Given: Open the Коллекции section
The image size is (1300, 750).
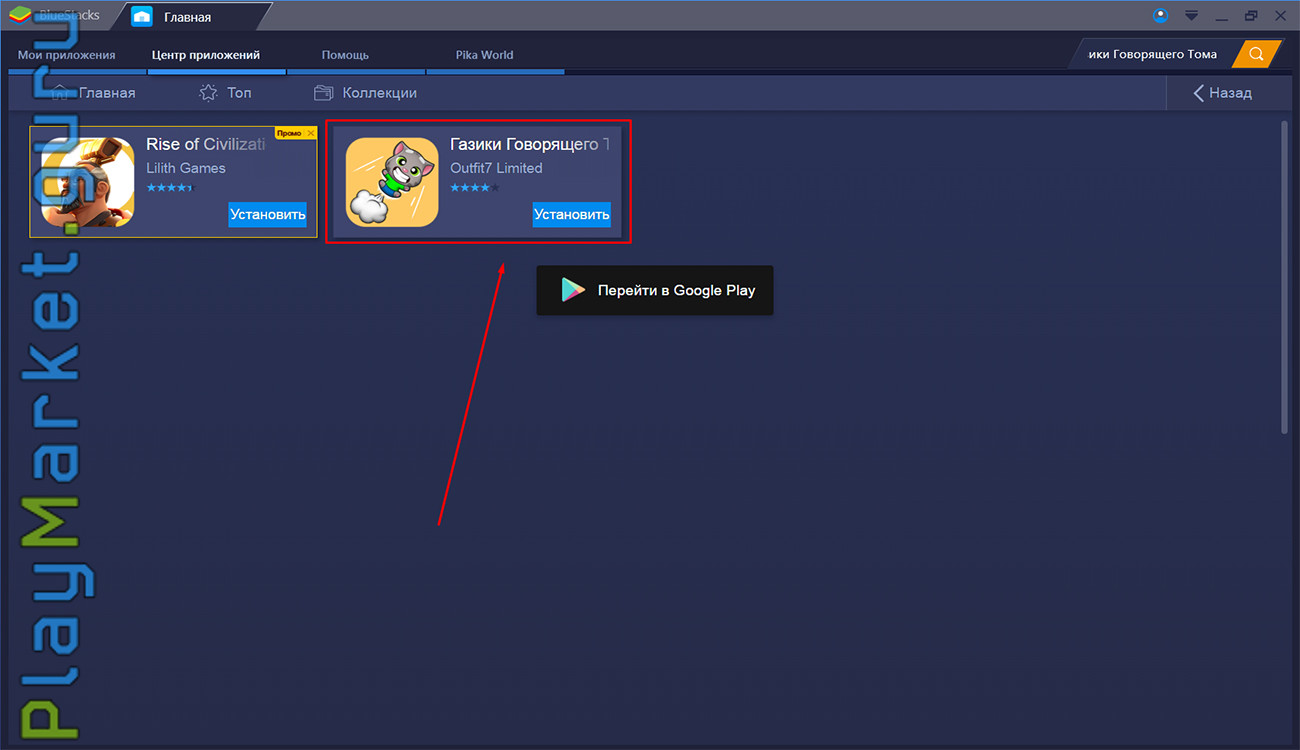Looking at the screenshot, I should (x=365, y=93).
